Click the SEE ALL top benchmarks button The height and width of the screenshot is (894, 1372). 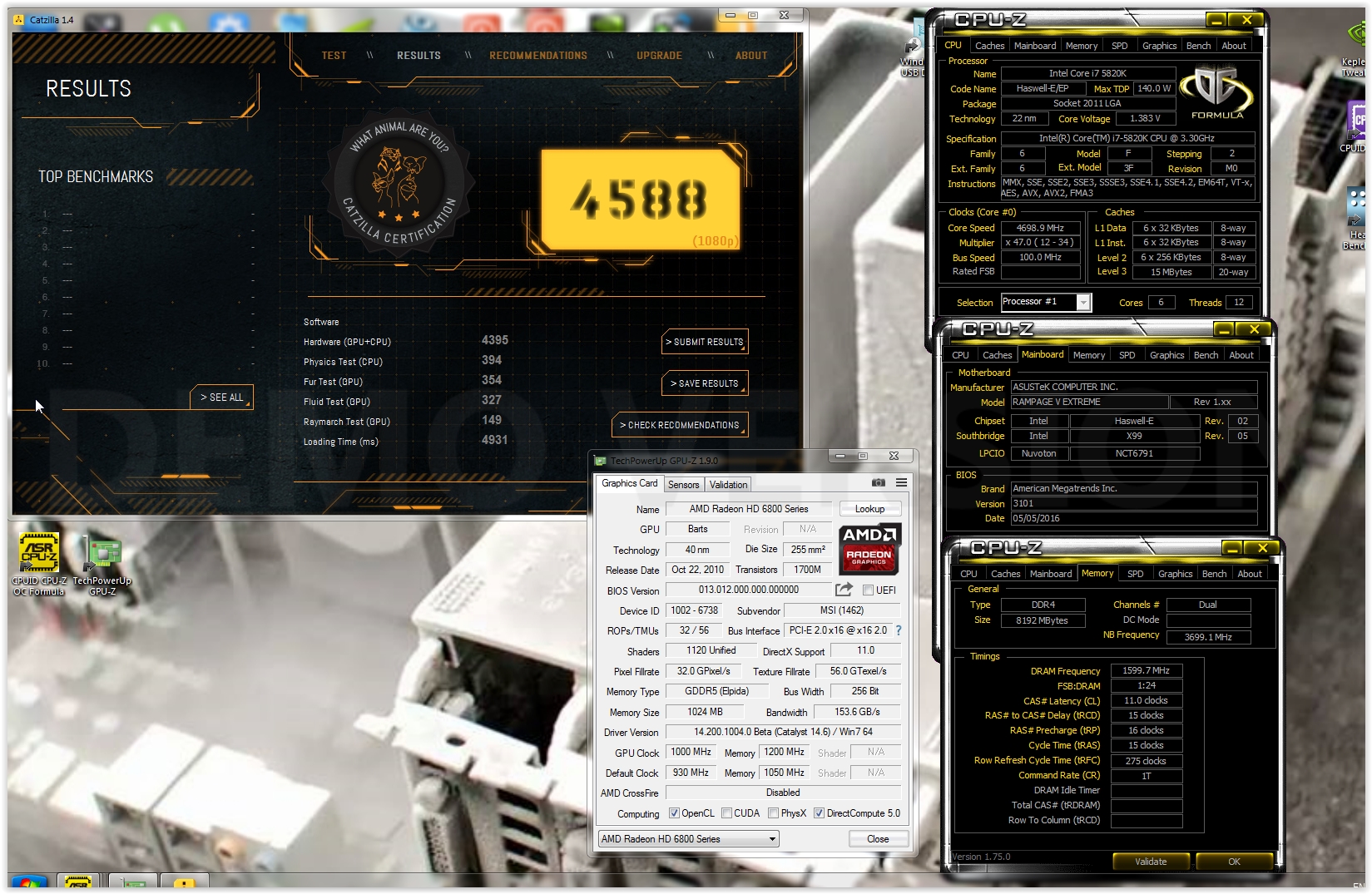click(221, 398)
